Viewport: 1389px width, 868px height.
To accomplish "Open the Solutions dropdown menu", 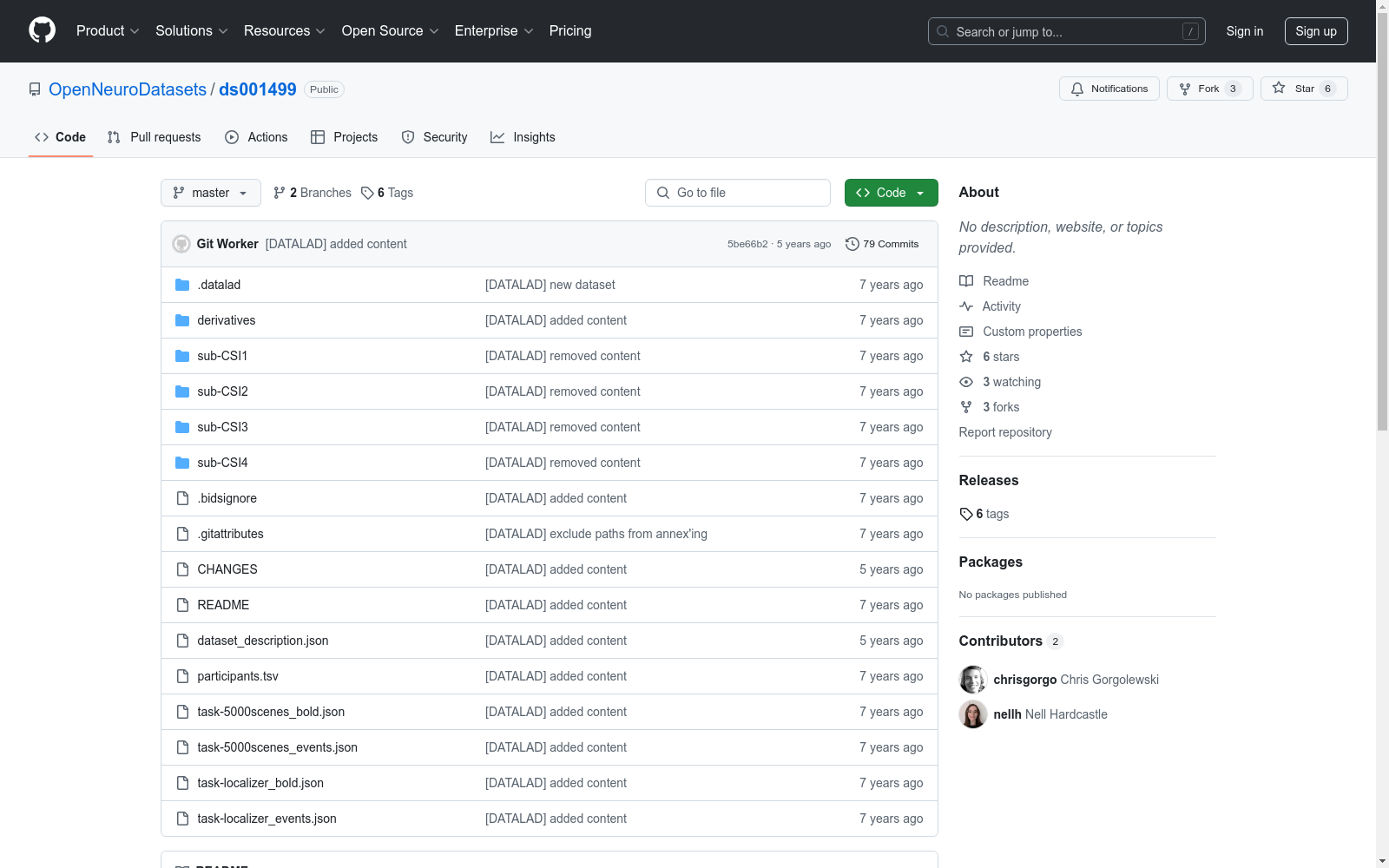I will (192, 30).
